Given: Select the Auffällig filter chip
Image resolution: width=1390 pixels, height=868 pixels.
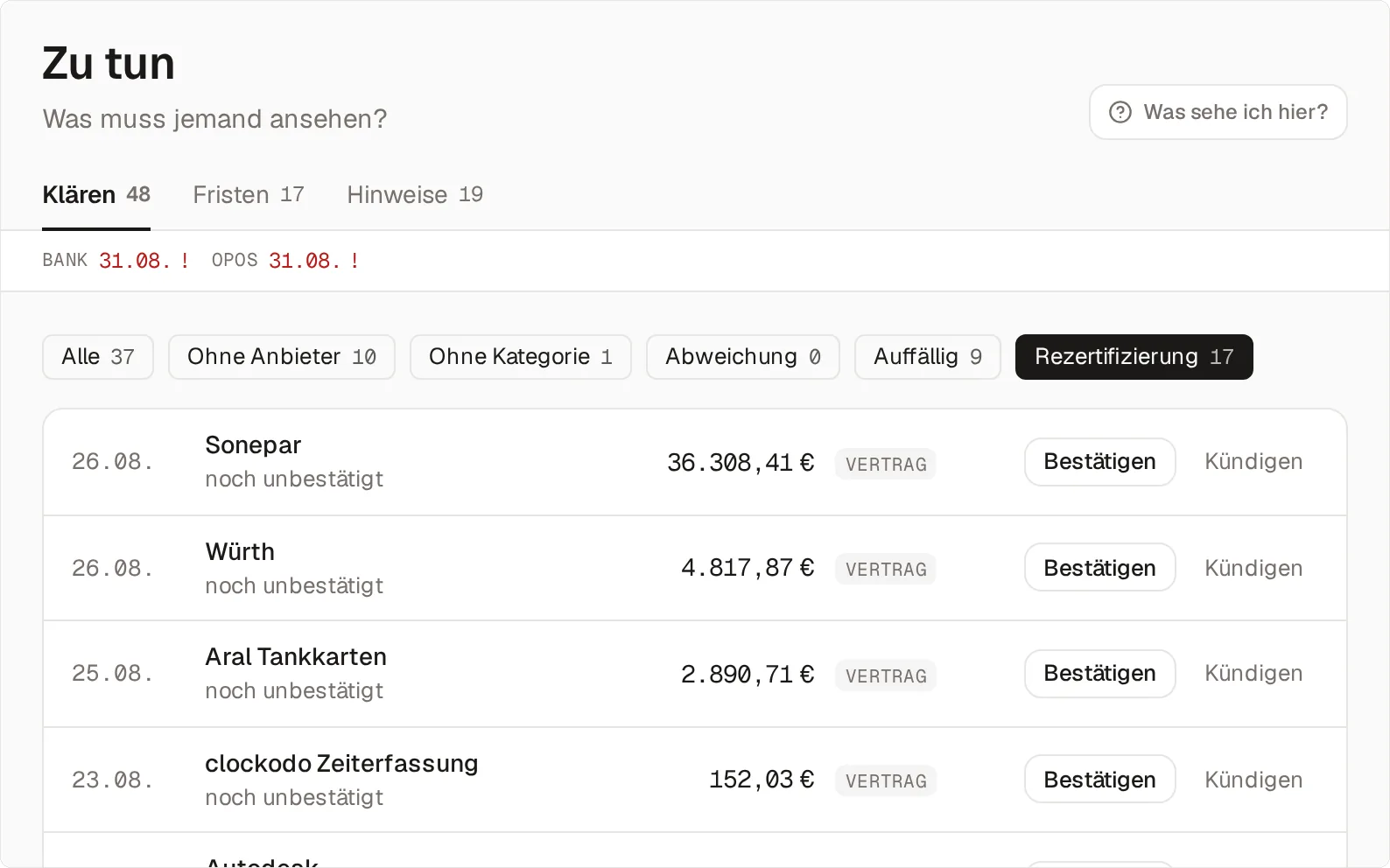Looking at the screenshot, I should tap(928, 357).
